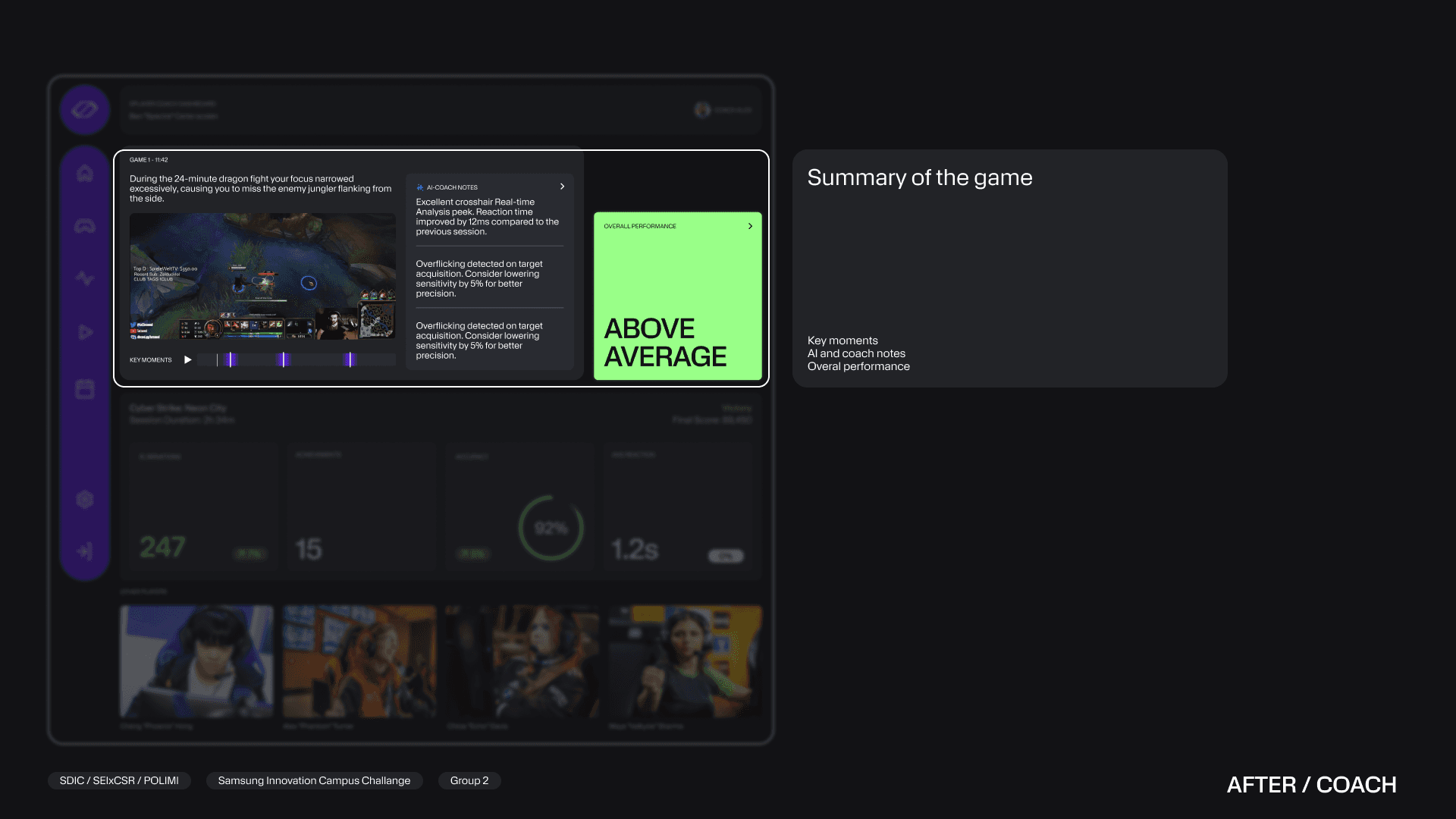Click the app logo in the sidebar
Screen dimensions: 1456x819
point(85,110)
